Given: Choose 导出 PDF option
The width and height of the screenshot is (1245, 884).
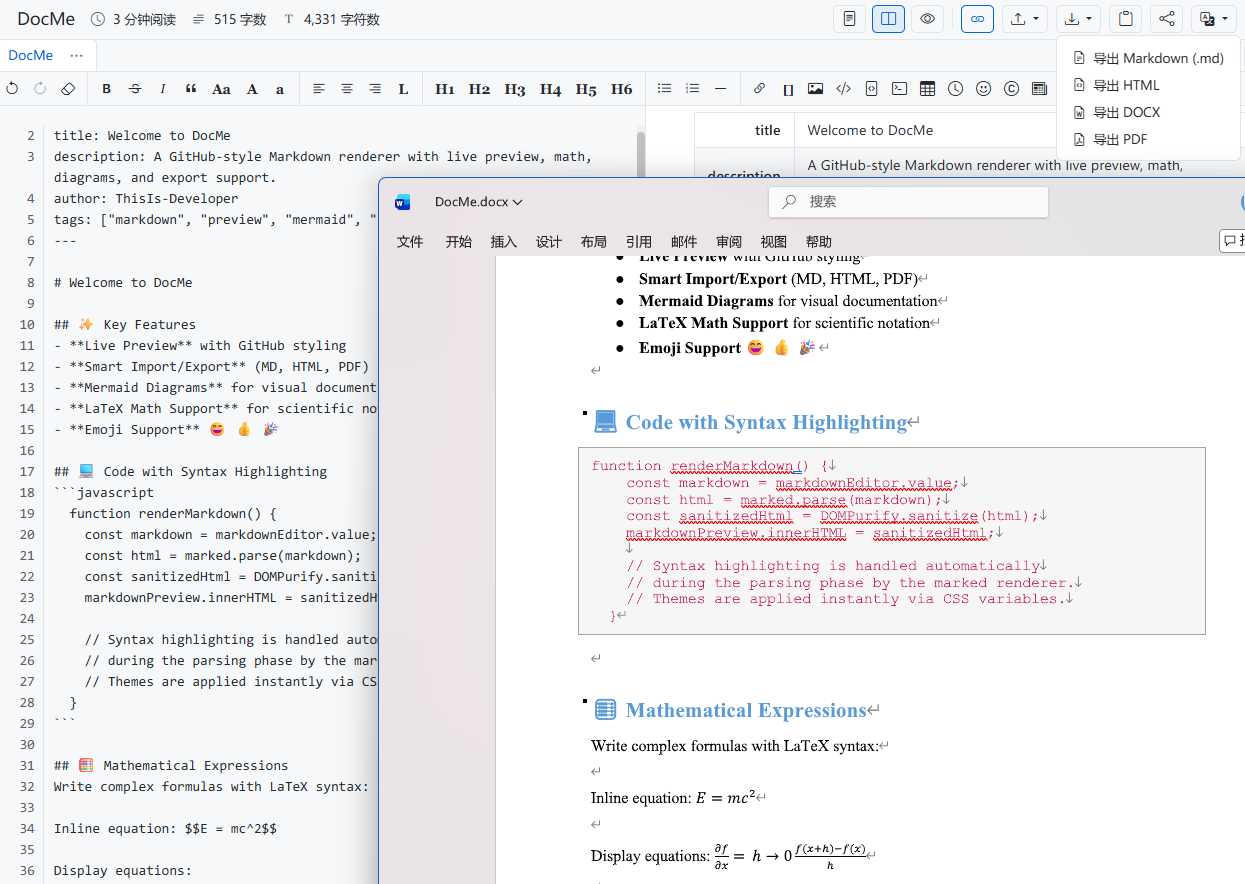Looking at the screenshot, I should (1148, 139).
